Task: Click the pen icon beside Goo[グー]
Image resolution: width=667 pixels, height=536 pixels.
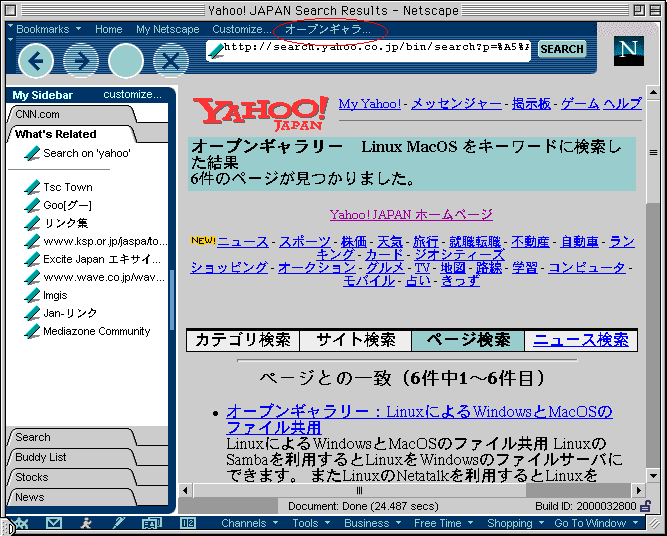Action: tap(32, 205)
